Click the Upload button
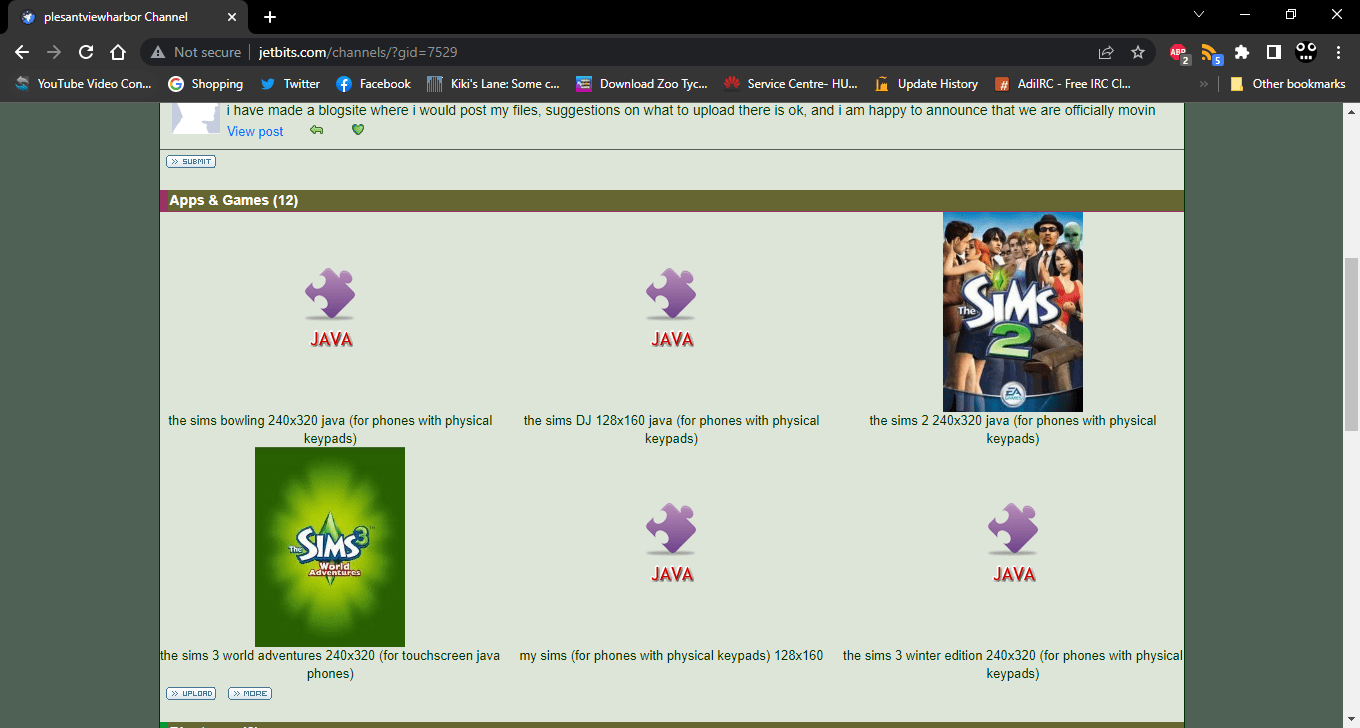This screenshot has width=1360, height=728. [191, 693]
